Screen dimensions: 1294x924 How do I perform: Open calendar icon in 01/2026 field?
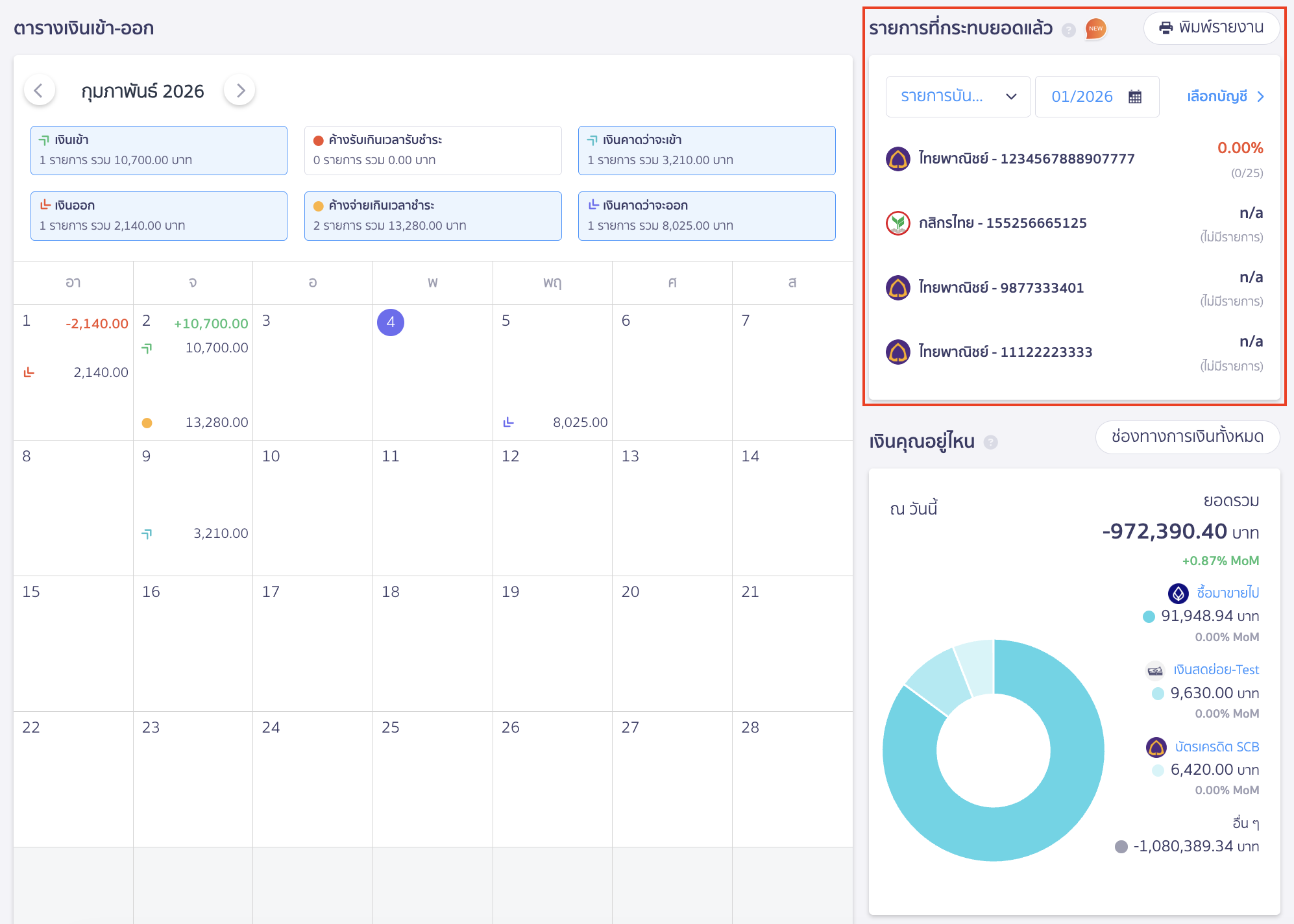(x=1135, y=97)
